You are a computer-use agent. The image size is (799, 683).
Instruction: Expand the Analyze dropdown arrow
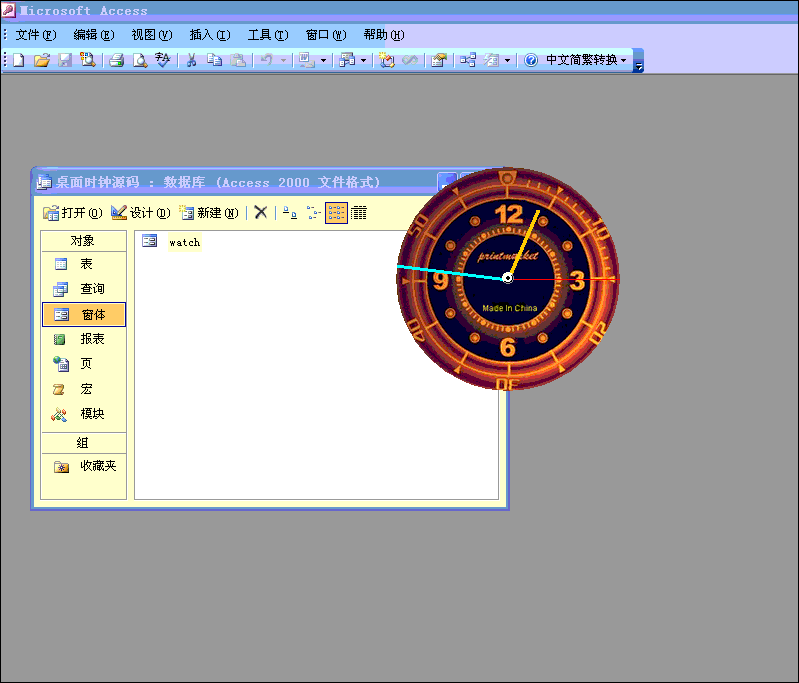coord(363,60)
